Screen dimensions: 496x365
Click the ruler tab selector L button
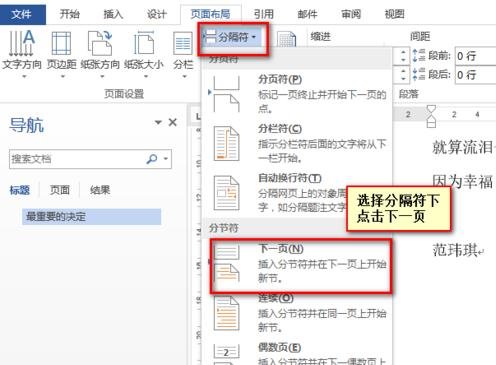point(198,116)
